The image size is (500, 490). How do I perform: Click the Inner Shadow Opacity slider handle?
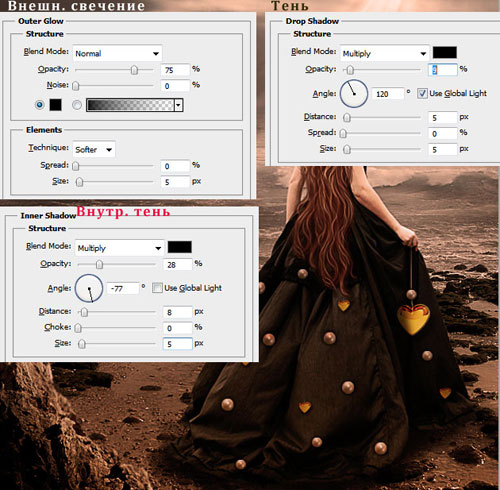click(99, 264)
